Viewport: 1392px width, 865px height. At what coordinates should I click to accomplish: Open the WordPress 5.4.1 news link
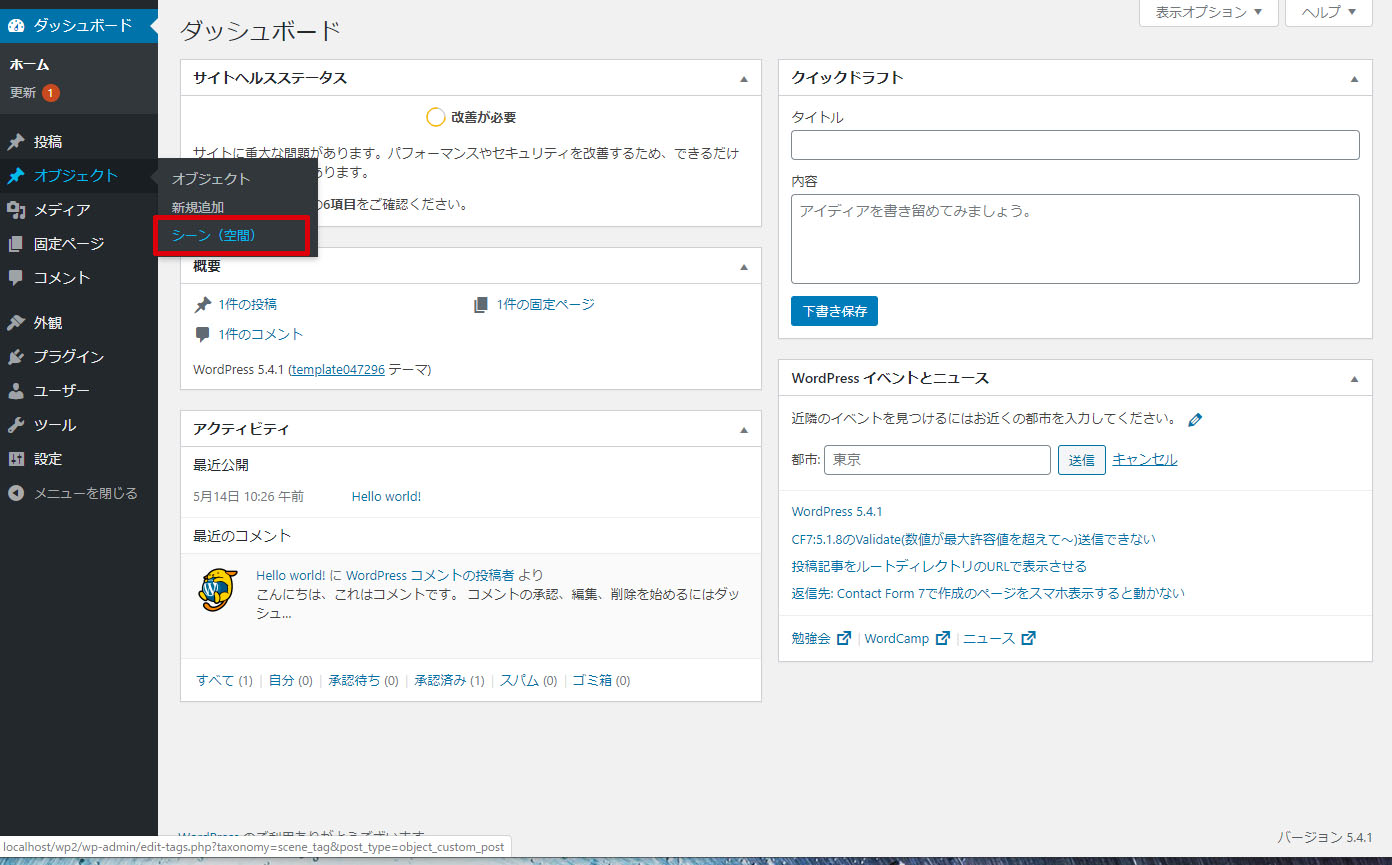click(x=837, y=512)
